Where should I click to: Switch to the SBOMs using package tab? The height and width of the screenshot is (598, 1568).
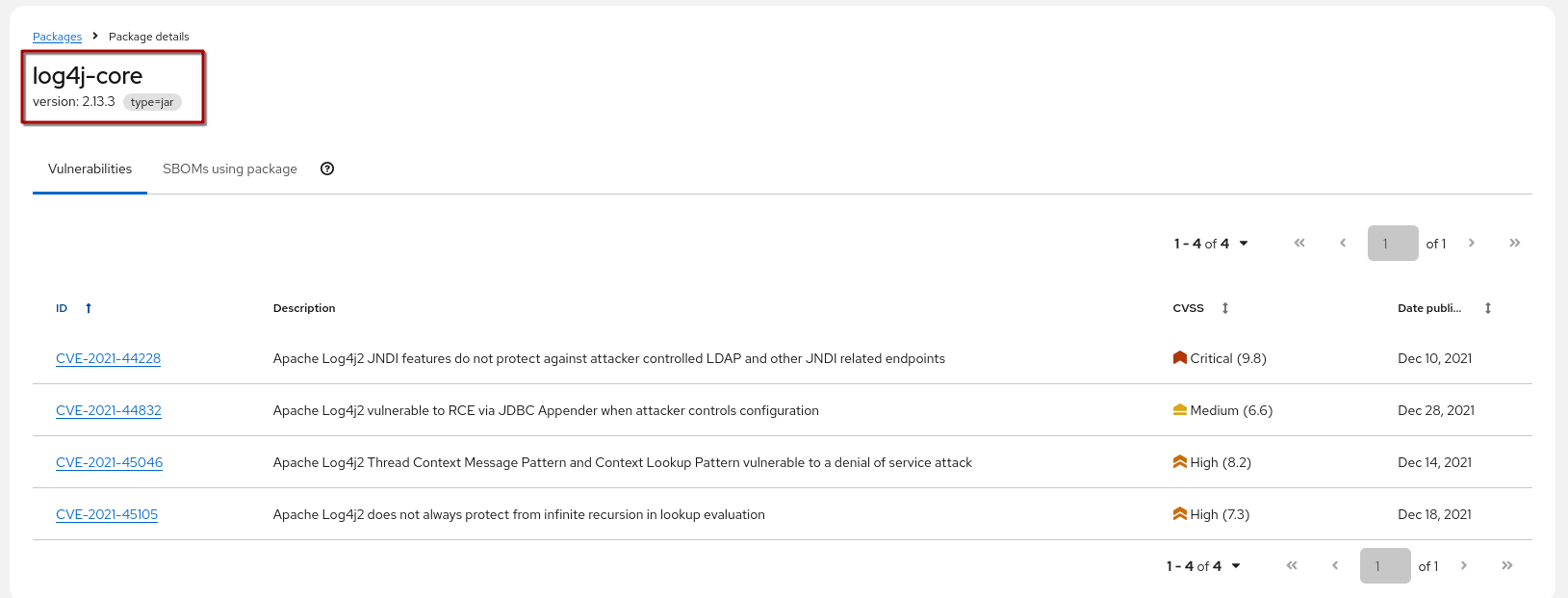[230, 168]
